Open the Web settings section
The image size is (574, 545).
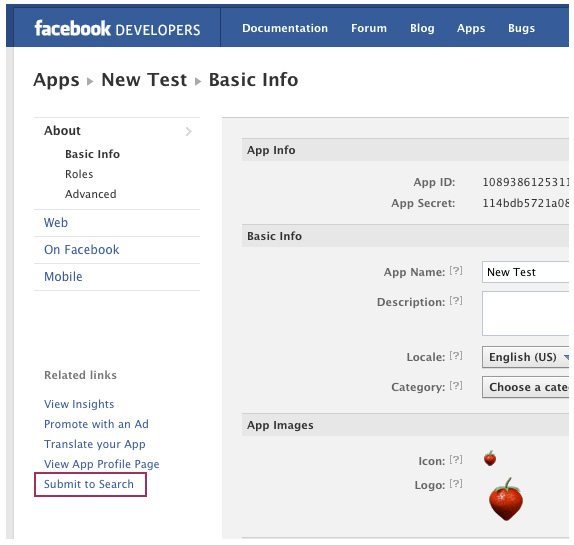point(56,223)
